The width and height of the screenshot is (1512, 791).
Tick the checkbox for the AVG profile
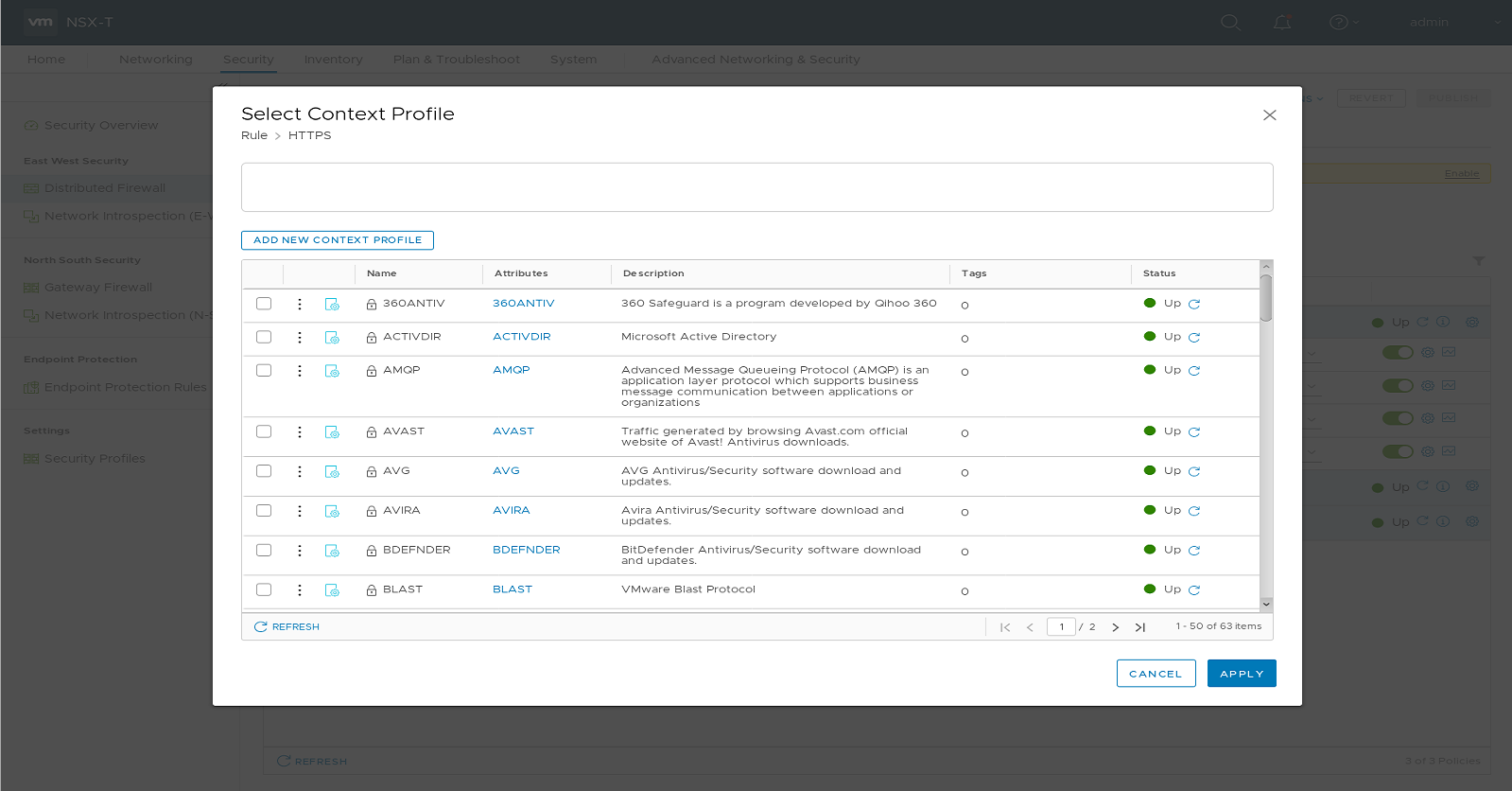(x=264, y=471)
